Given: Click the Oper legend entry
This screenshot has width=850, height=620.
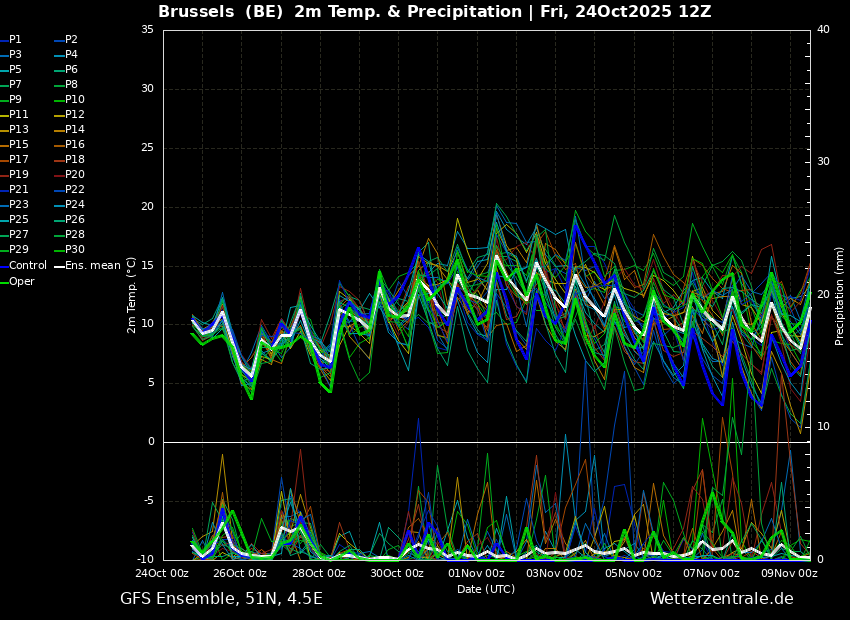Looking at the screenshot, I should [17, 281].
